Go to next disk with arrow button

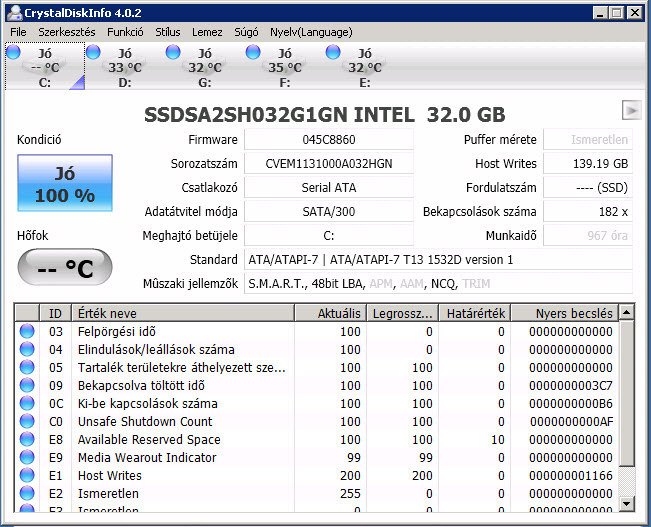pos(631,110)
